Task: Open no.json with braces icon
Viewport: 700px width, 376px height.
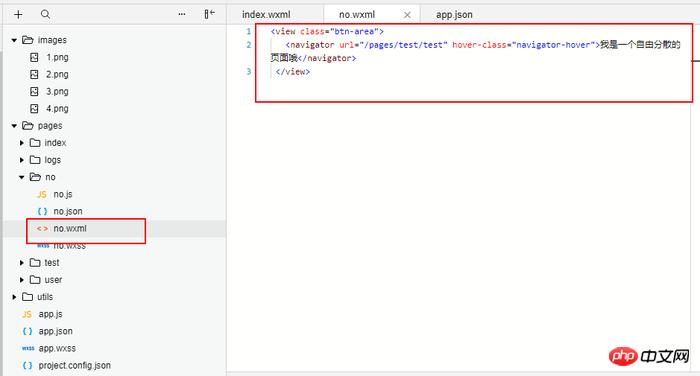Action: (x=60, y=211)
